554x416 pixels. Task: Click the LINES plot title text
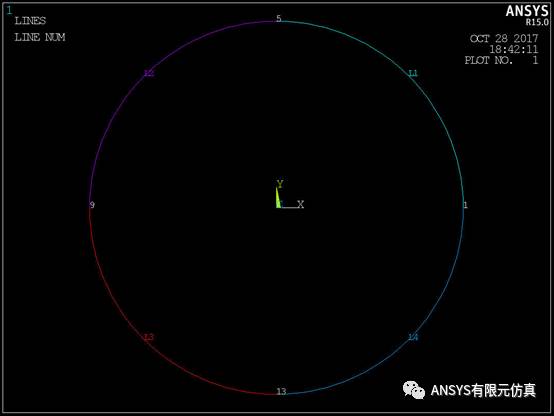[x=30, y=21]
